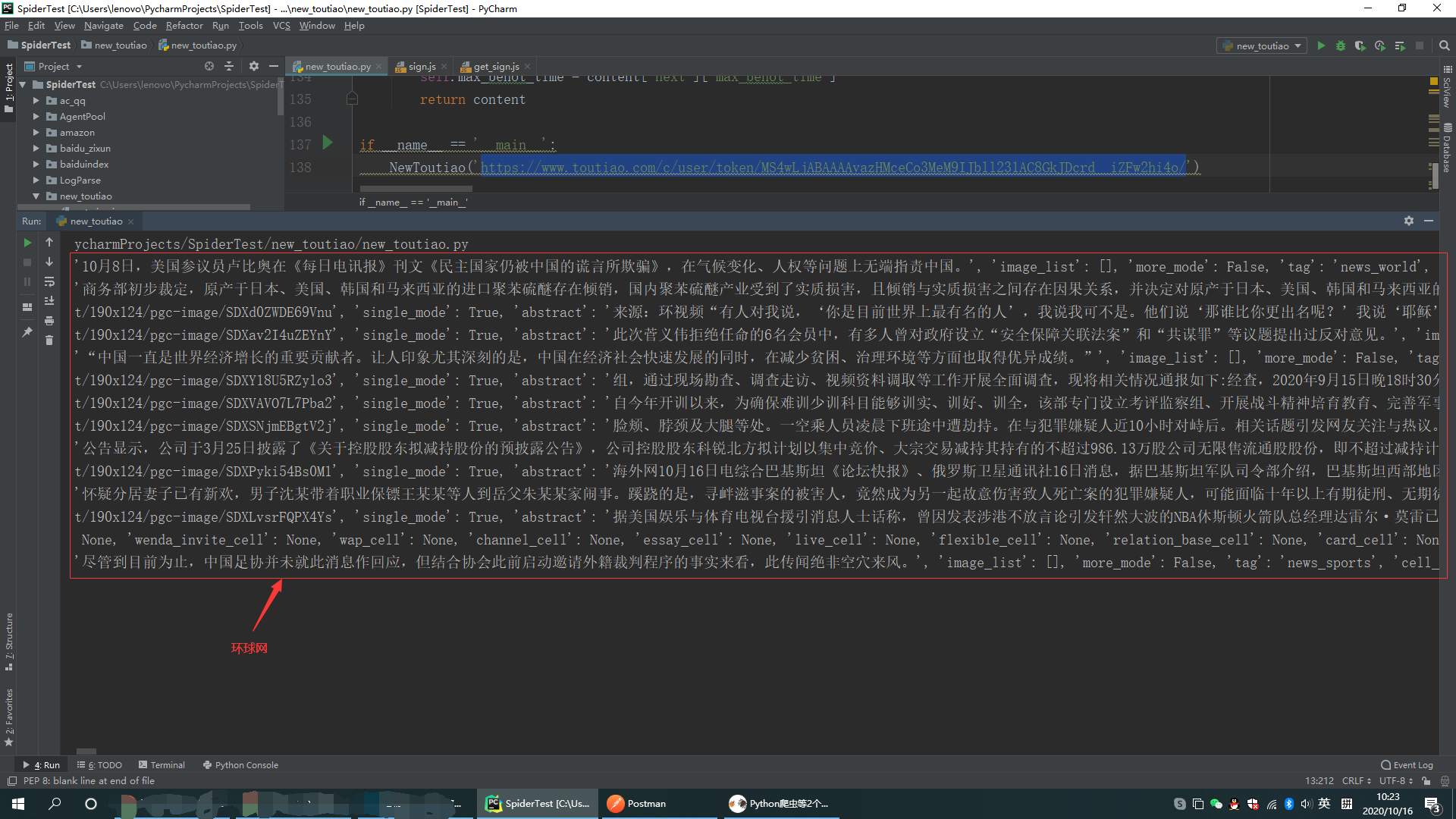Jump down the stack trace arrow
The image size is (1456, 819).
pos(49,262)
